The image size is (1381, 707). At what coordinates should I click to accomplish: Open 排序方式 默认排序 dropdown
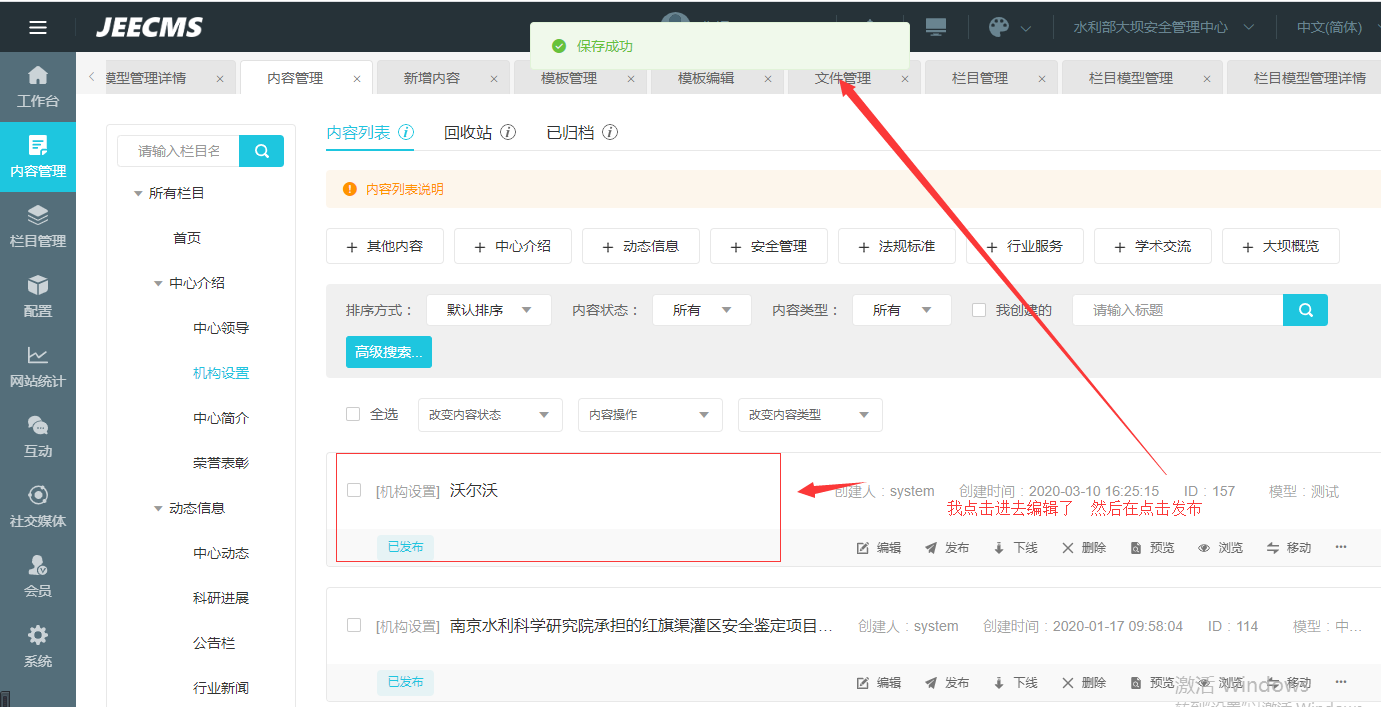pos(489,310)
